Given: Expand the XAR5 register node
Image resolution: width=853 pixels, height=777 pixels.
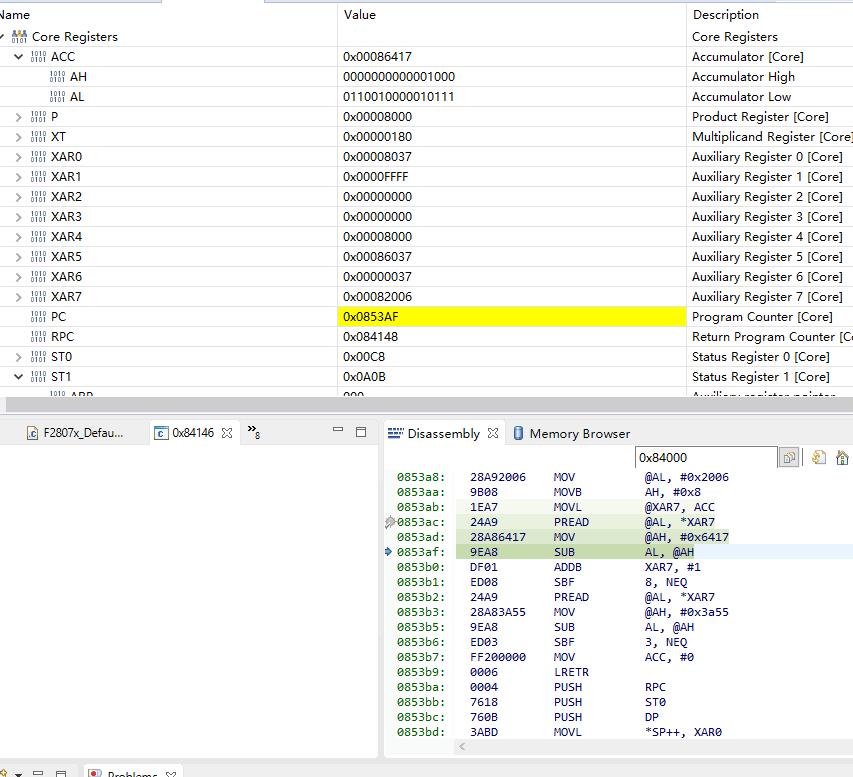Looking at the screenshot, I should pos(18,257).
